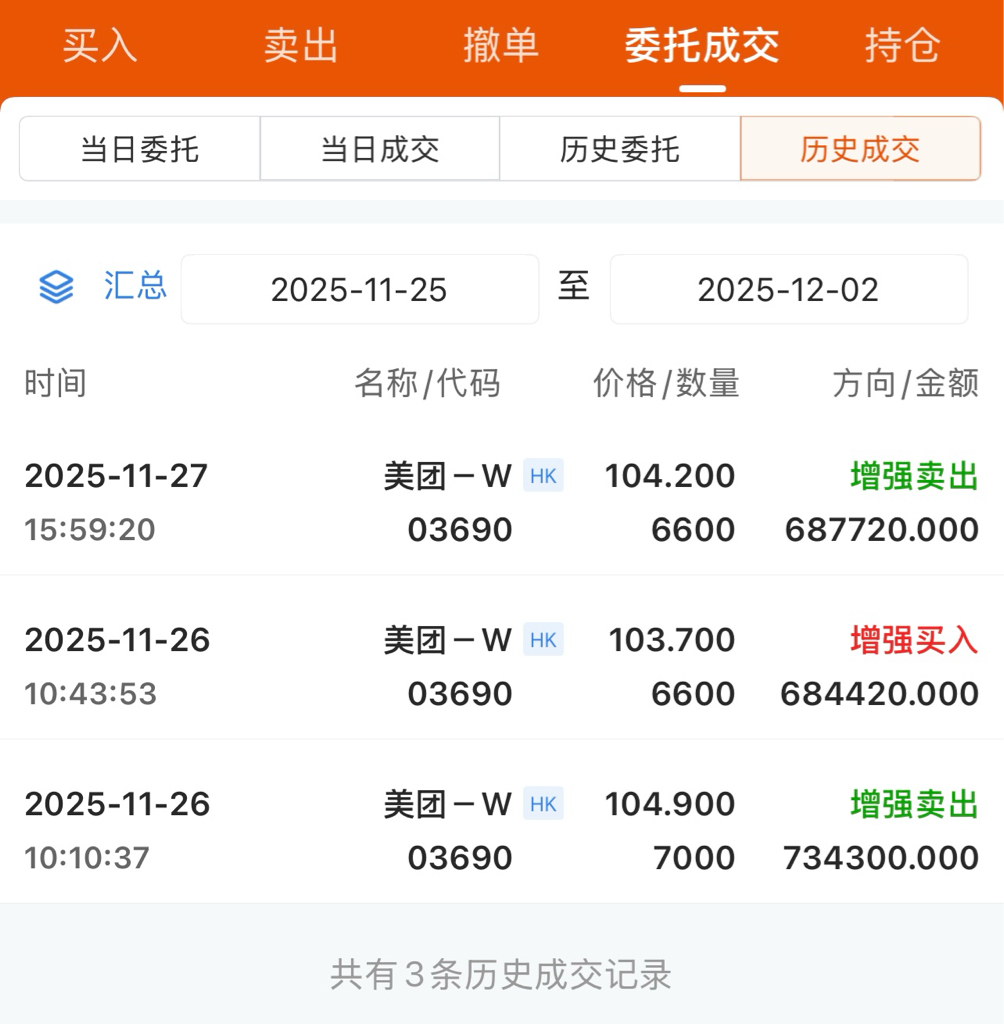
Task: Change start date 2025-11-25
Action: [x=360, y=289]
